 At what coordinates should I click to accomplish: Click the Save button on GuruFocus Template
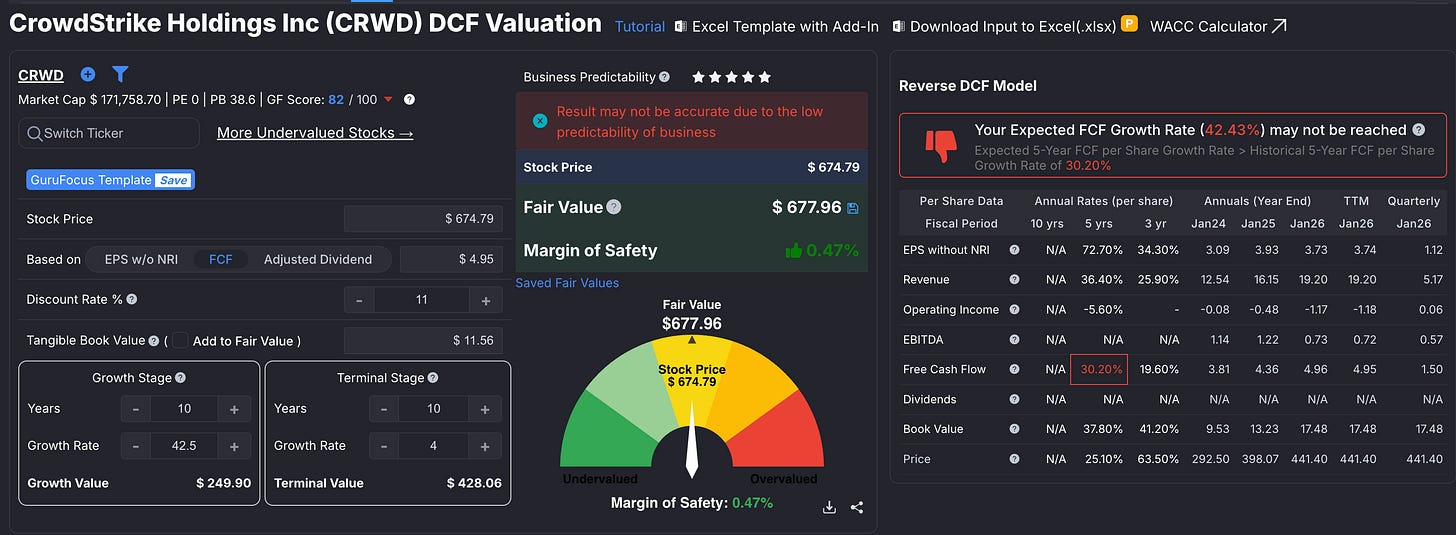(x=173, y=180)
